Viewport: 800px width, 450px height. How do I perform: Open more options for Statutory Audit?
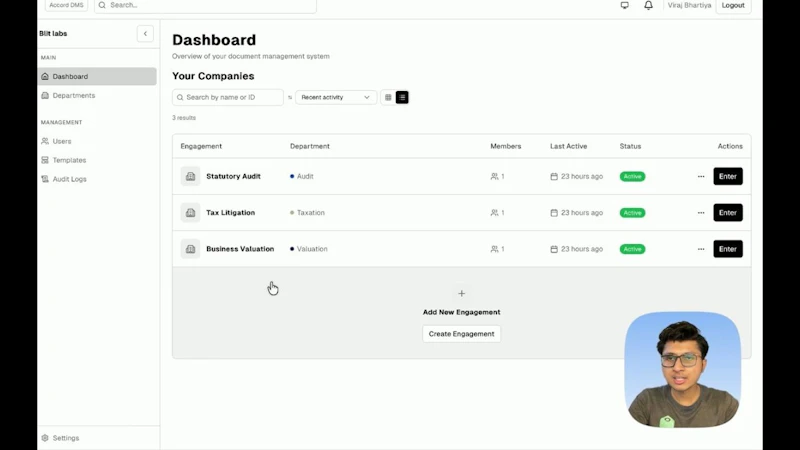click(701, 177)
